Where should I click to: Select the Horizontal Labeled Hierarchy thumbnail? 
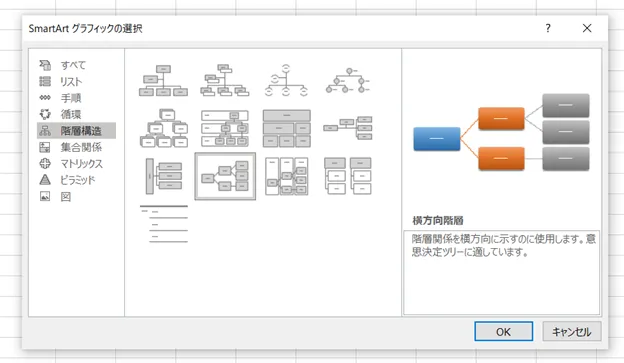click(287, 176)
